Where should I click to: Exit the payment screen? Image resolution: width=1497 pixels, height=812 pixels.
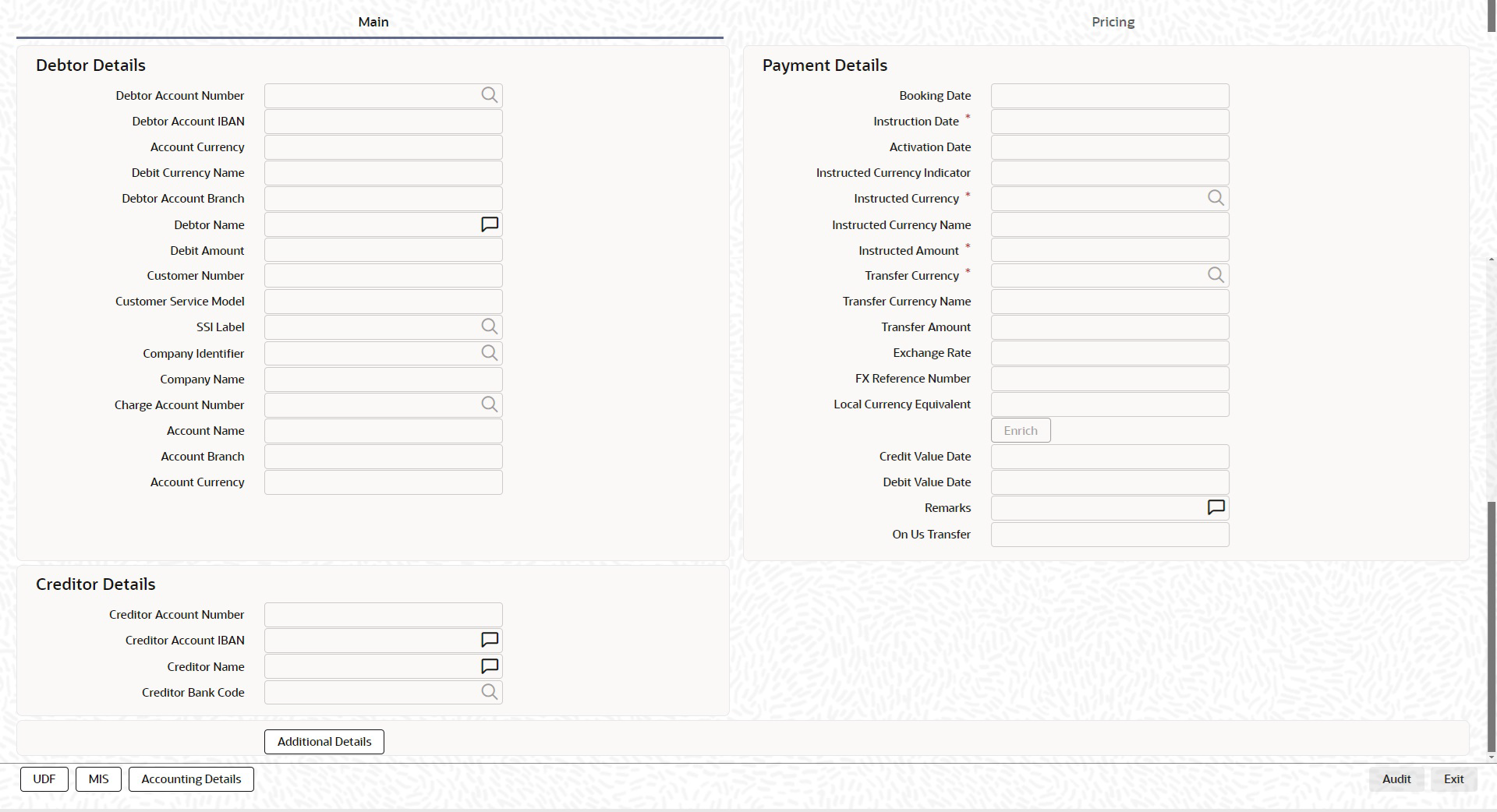[x=1454, y=778]
